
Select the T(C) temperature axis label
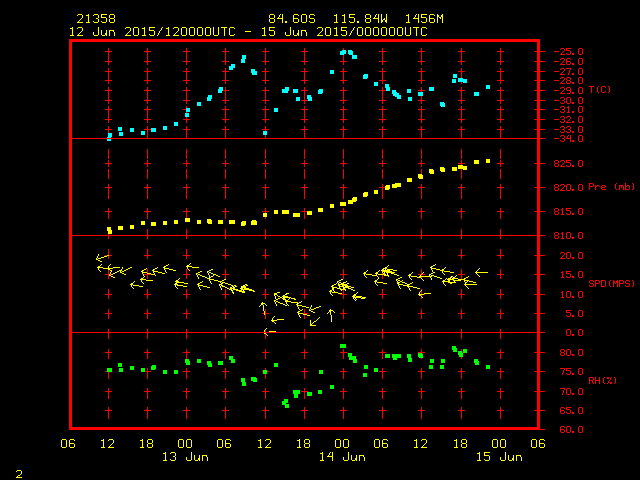[x=600, y=89]
